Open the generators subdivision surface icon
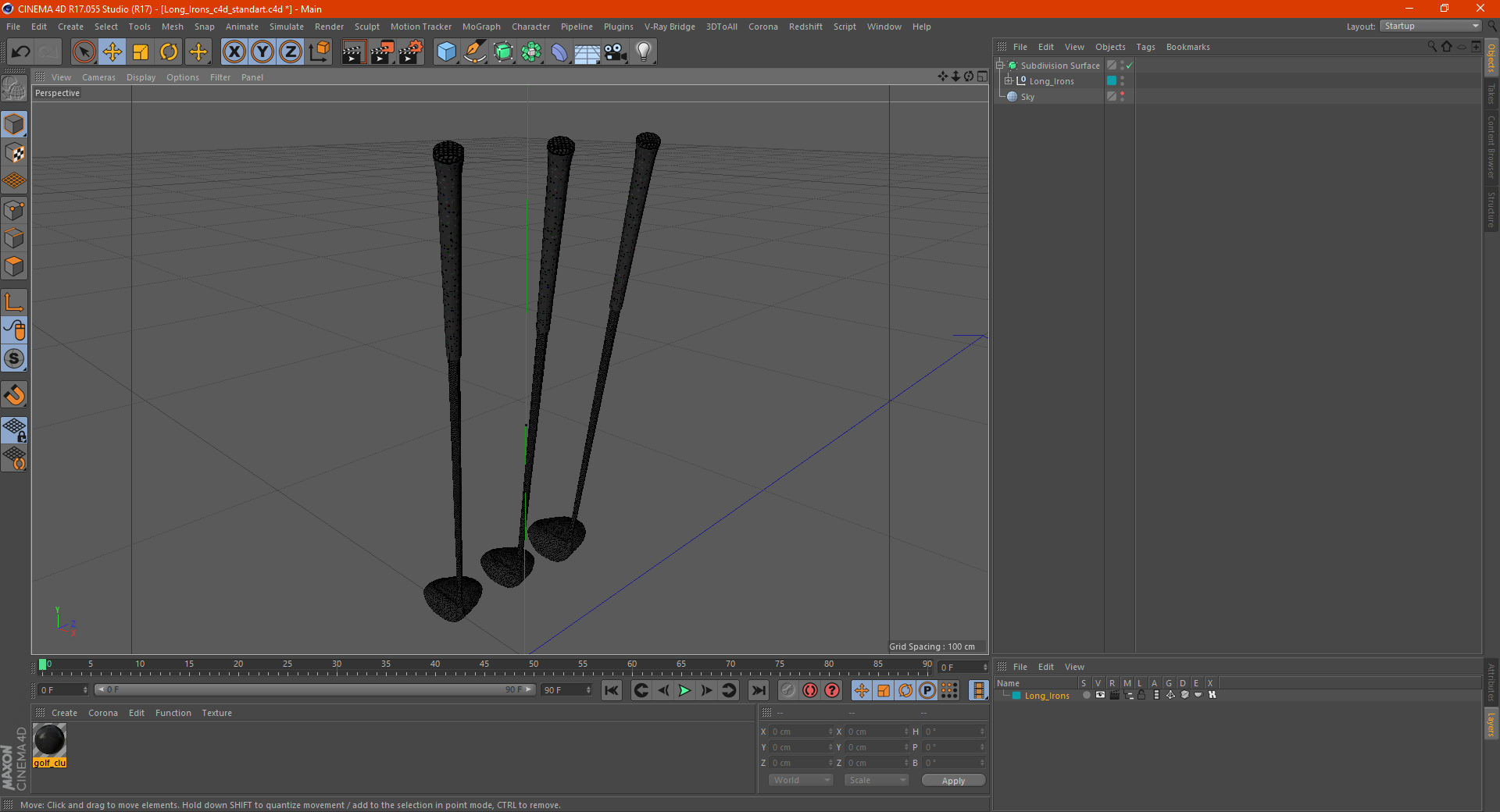Viewport: 1500px width, 812px height. point(503,52)
